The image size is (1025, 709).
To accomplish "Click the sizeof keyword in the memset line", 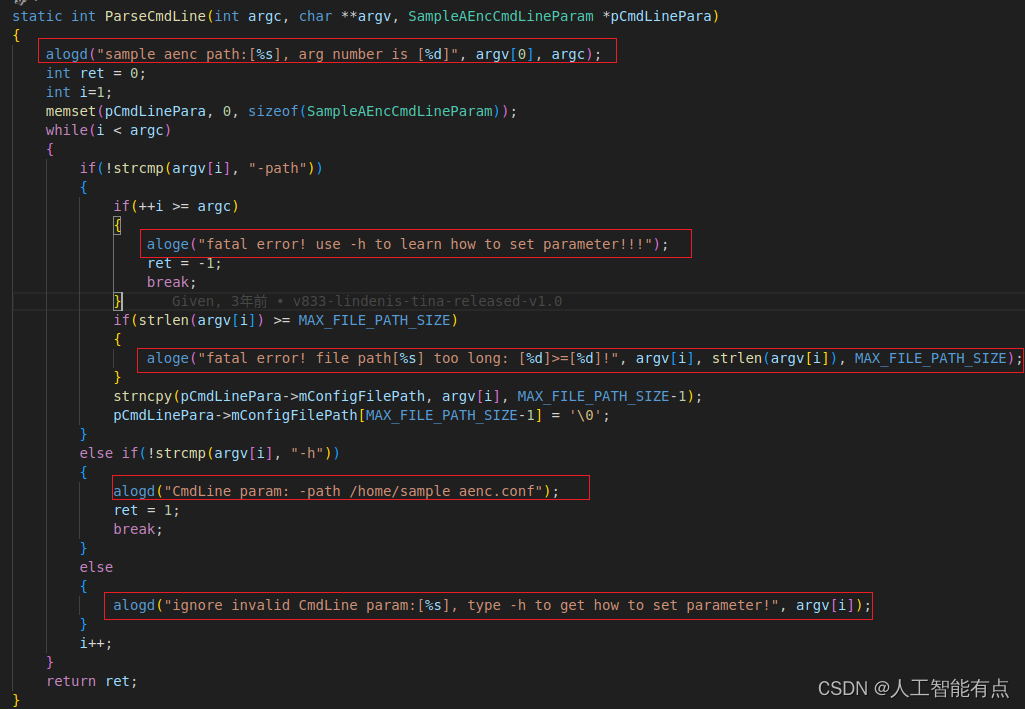I will pyautogui.click(x=273, y=111).
